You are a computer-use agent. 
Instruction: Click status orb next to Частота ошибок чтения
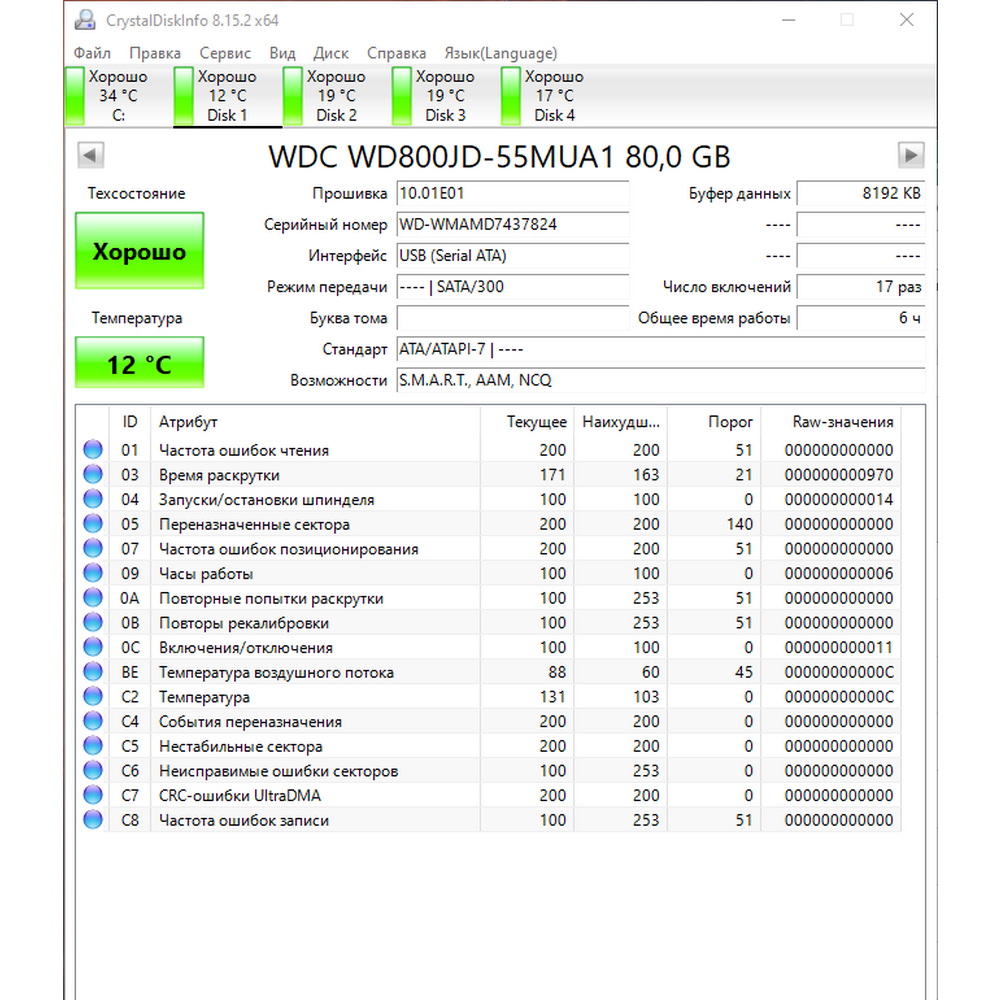click(93, 450)
